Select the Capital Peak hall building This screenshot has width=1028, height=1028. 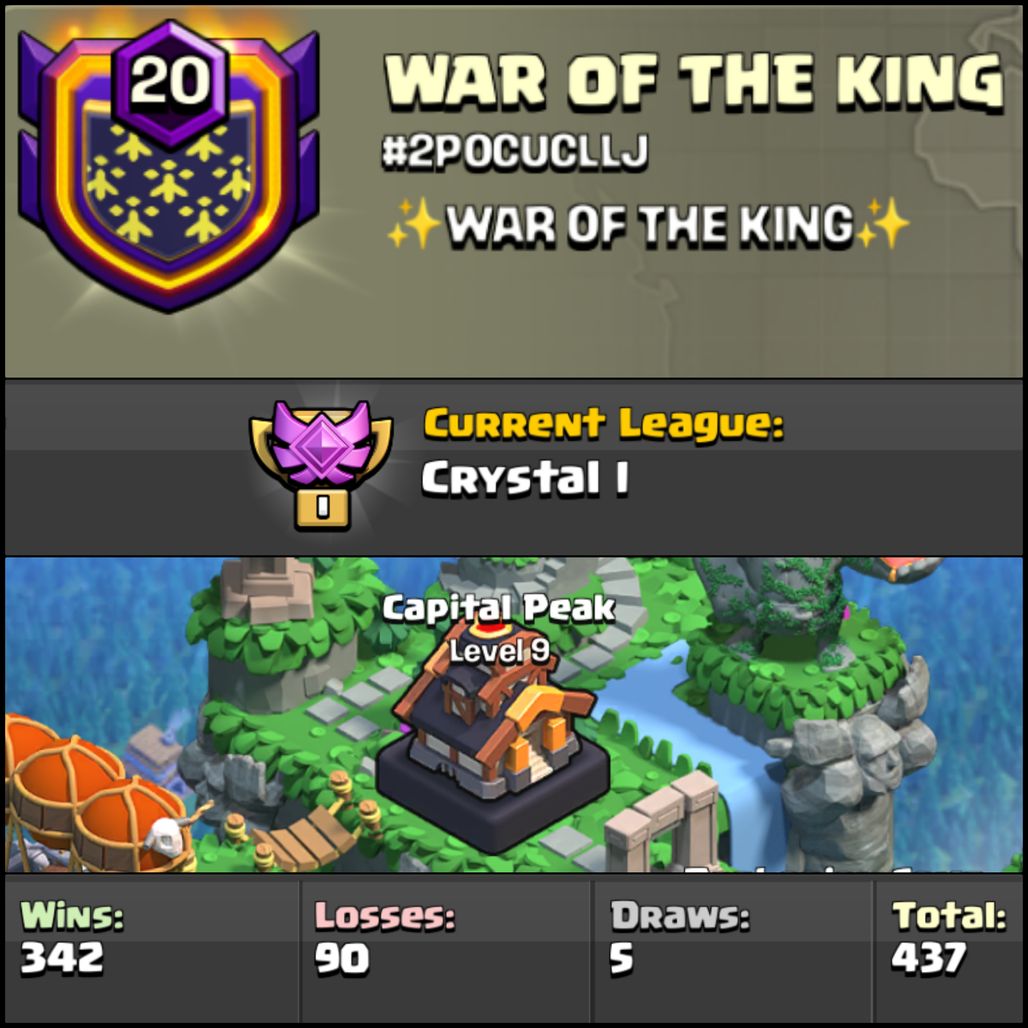pyautogui.click(x=495, y=738)
